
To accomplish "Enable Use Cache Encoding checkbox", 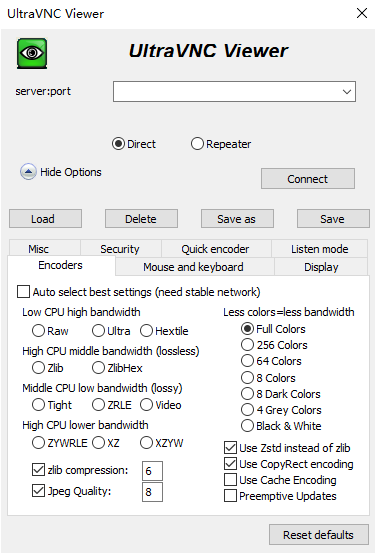I will 230,480.
